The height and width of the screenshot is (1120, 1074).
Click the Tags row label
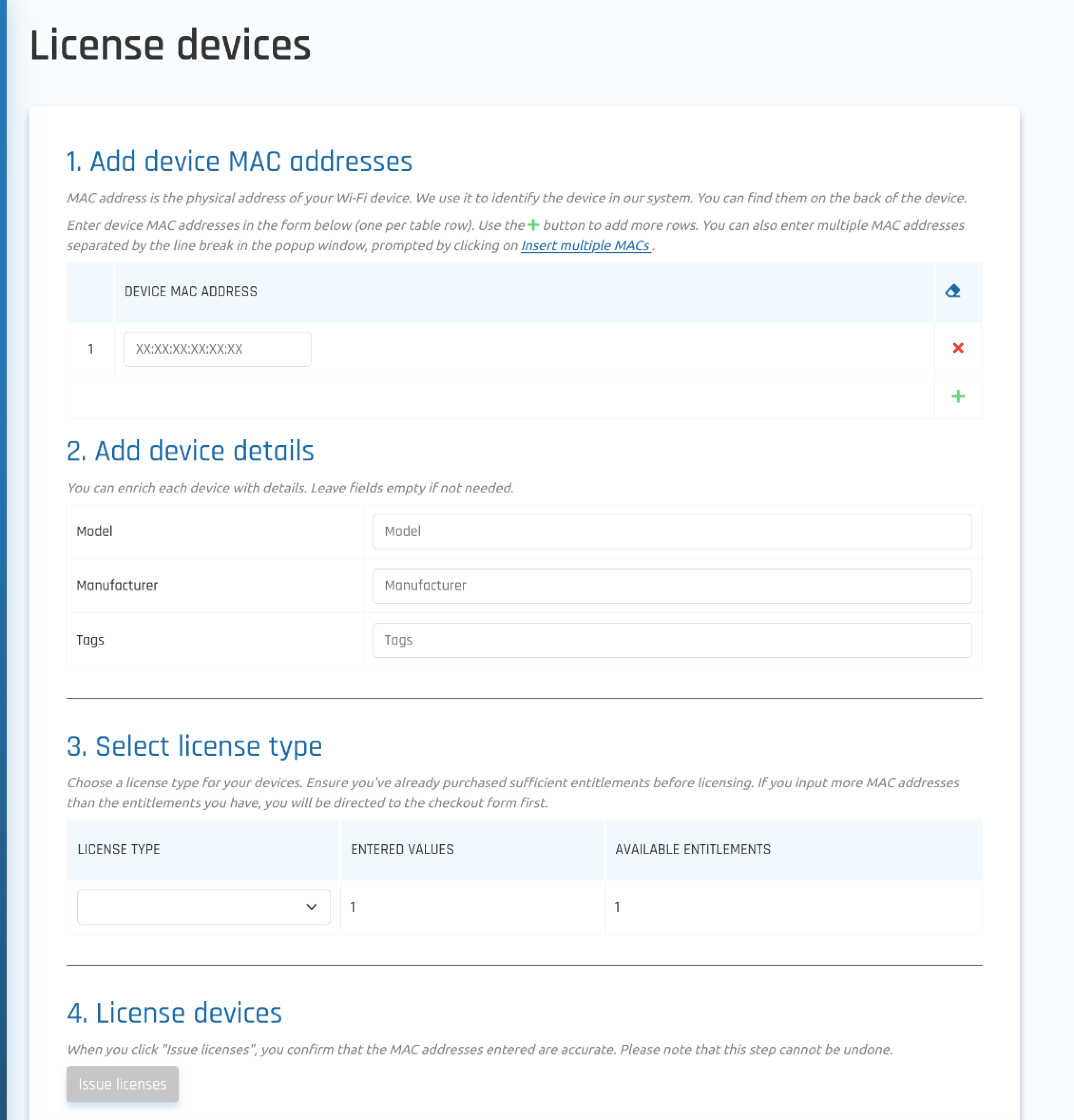click(90, 640)
